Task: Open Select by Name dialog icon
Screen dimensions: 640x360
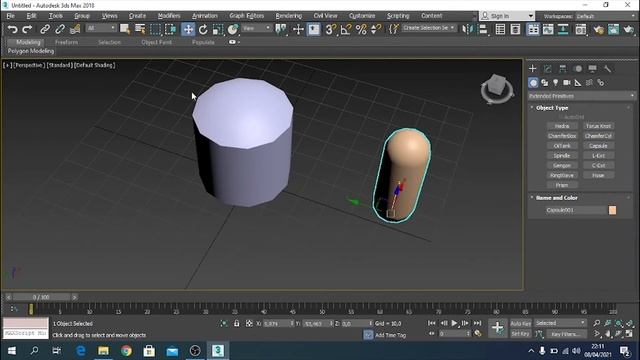Action: tap(140, 29)
